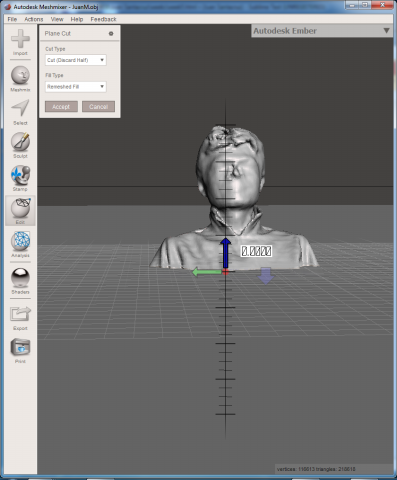The width and height of the screenshot is (397, 480).
Task: Click the Meshmixer title bar app icon
Action: [8, 6]
